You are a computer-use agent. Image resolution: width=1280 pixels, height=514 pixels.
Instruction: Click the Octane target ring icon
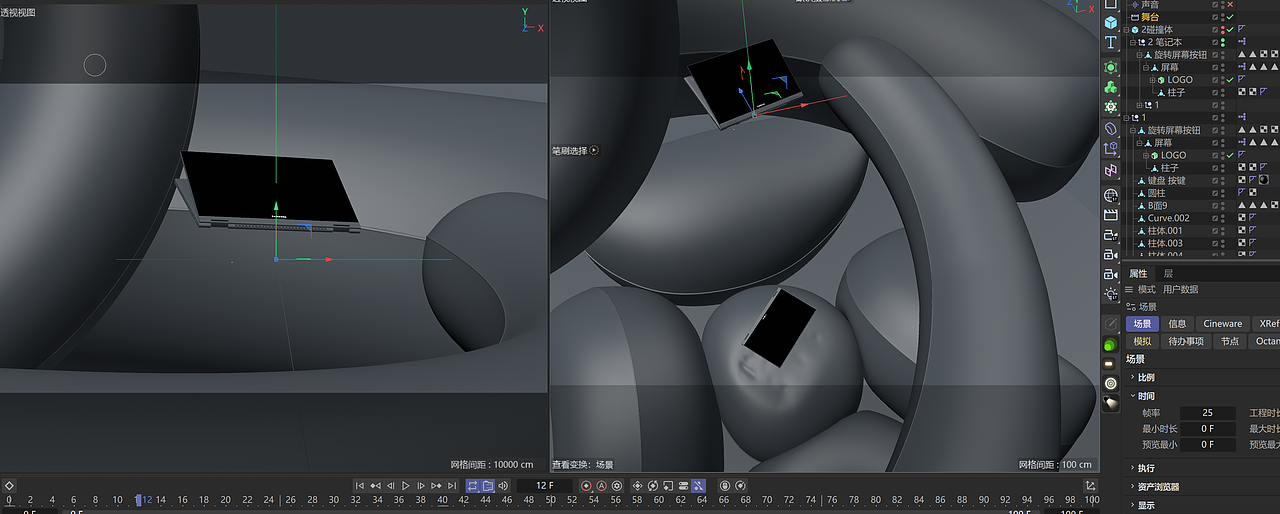click(1111, 383)
